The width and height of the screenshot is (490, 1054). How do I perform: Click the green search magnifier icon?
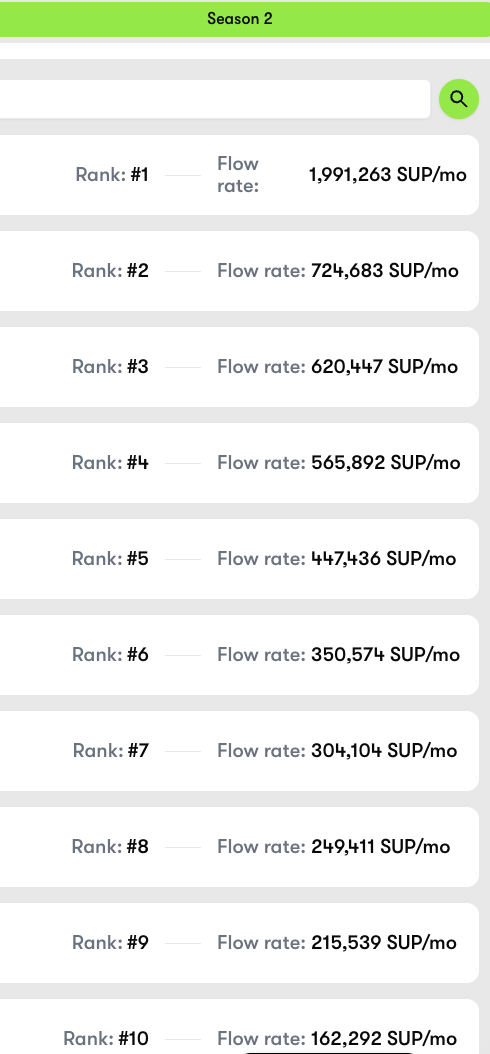[x=458, y=99]
